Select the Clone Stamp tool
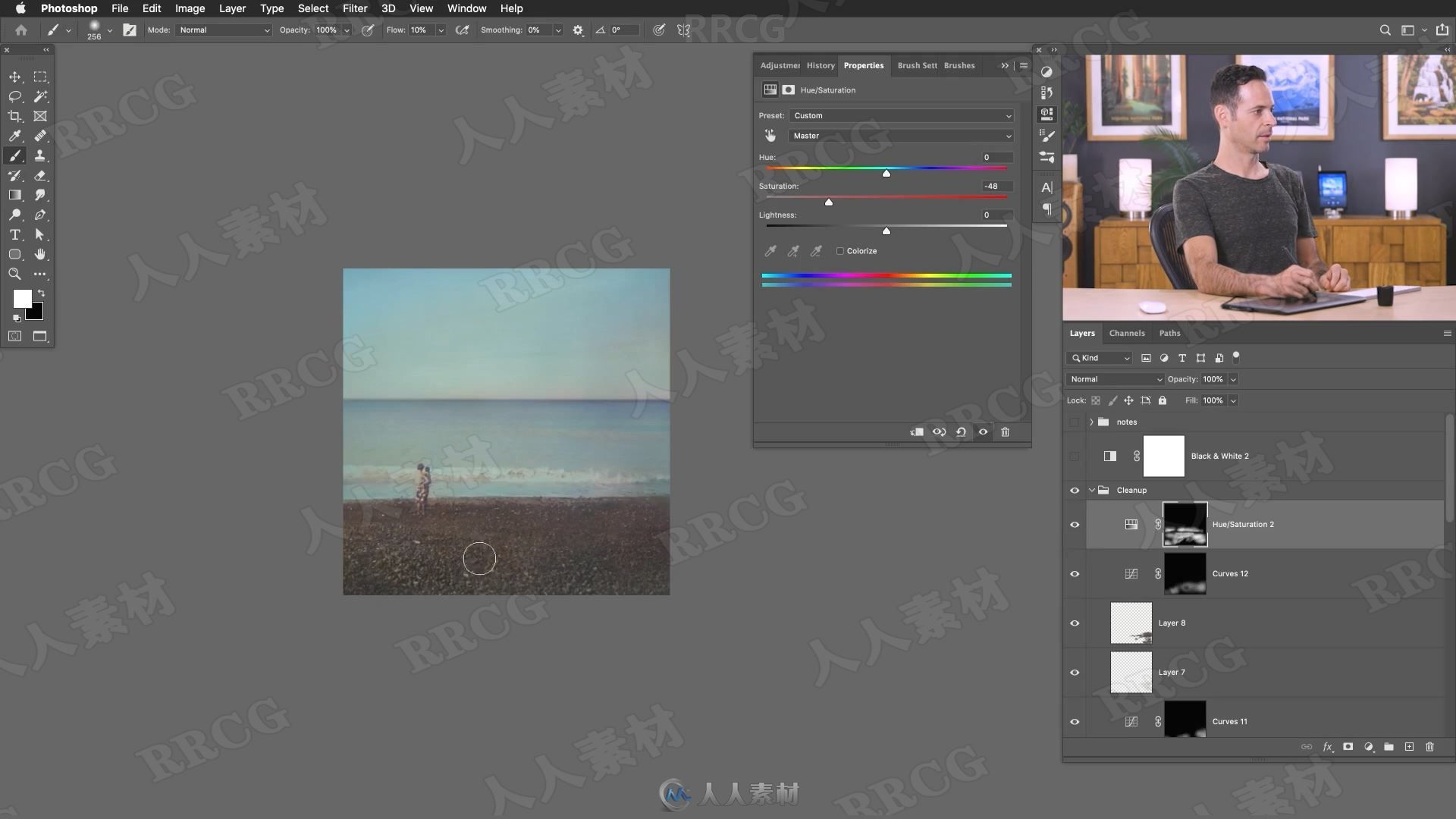 pos(39,156)
